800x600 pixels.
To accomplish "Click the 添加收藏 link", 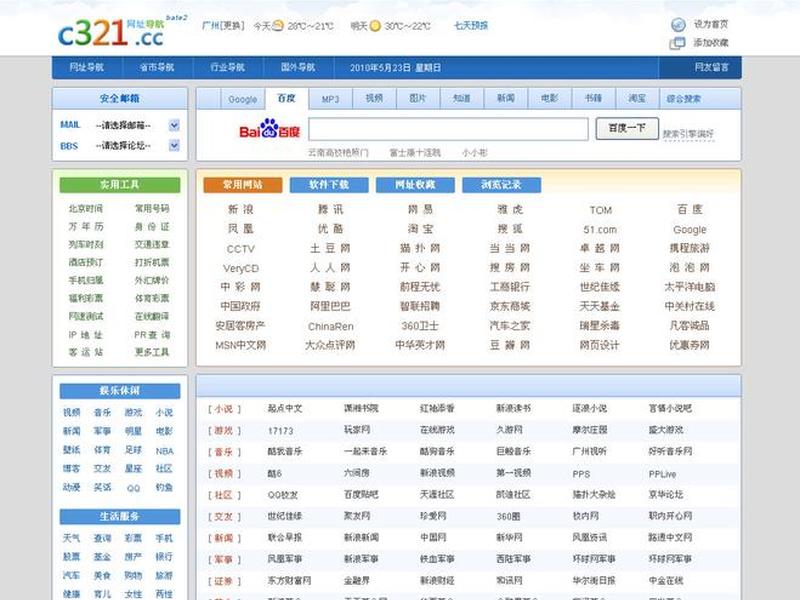I will [x=711, y=43].
